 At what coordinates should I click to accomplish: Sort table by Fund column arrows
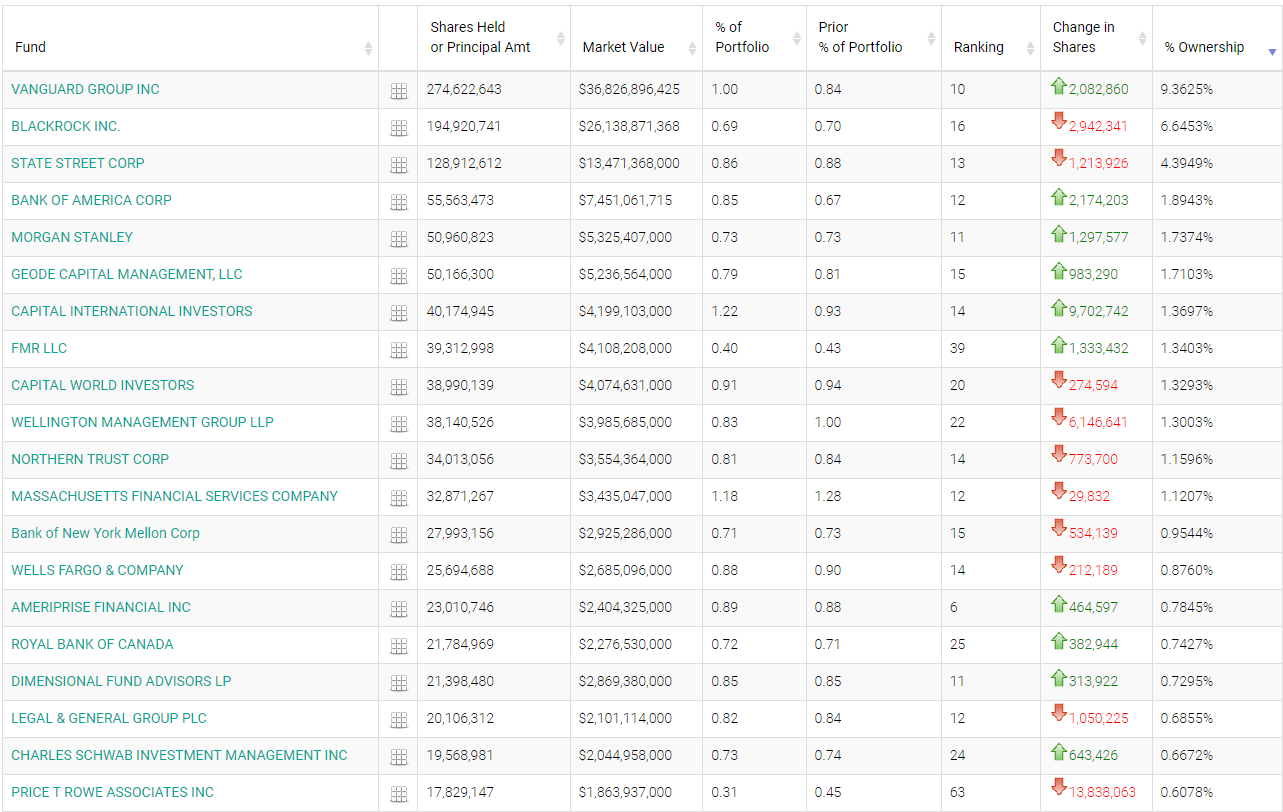point(368,48)
